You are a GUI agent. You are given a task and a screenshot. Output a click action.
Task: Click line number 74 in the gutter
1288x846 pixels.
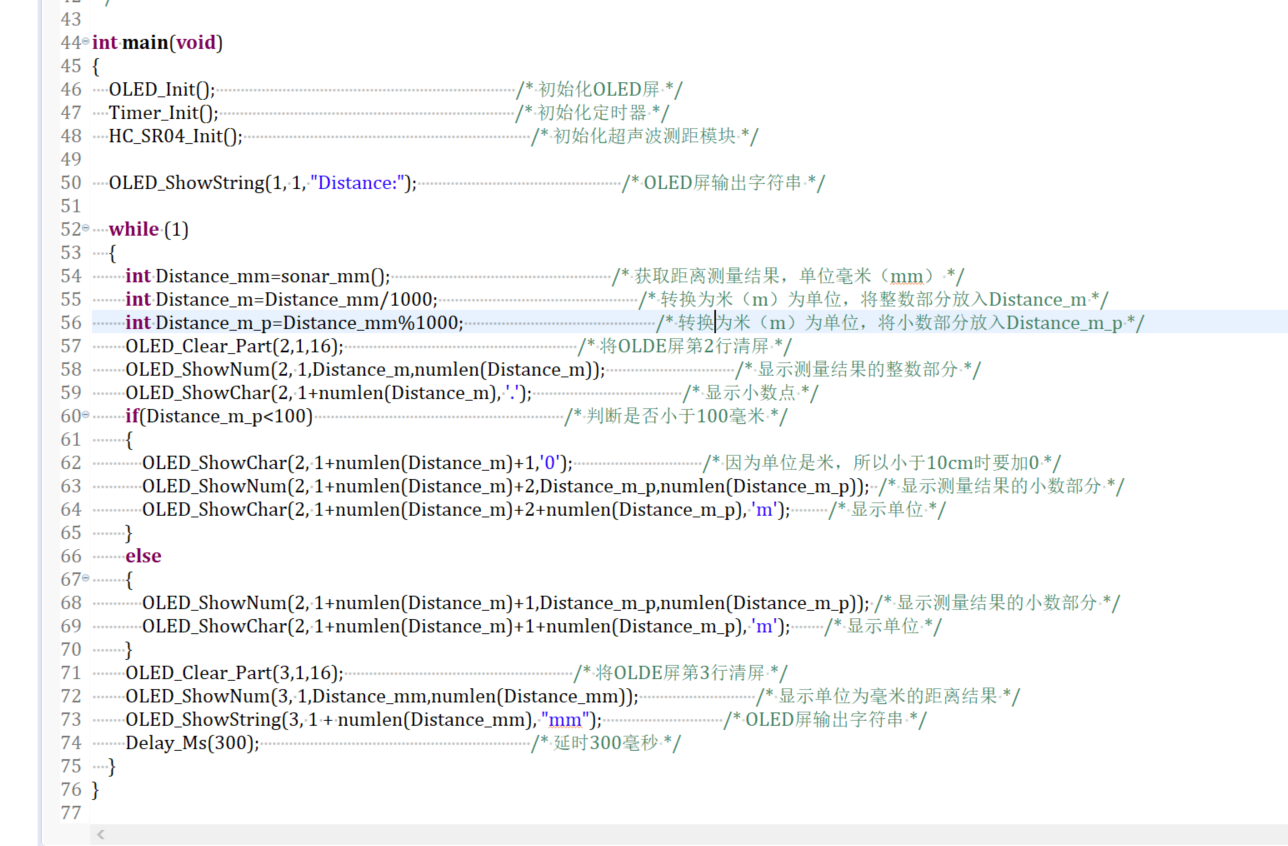70,742
